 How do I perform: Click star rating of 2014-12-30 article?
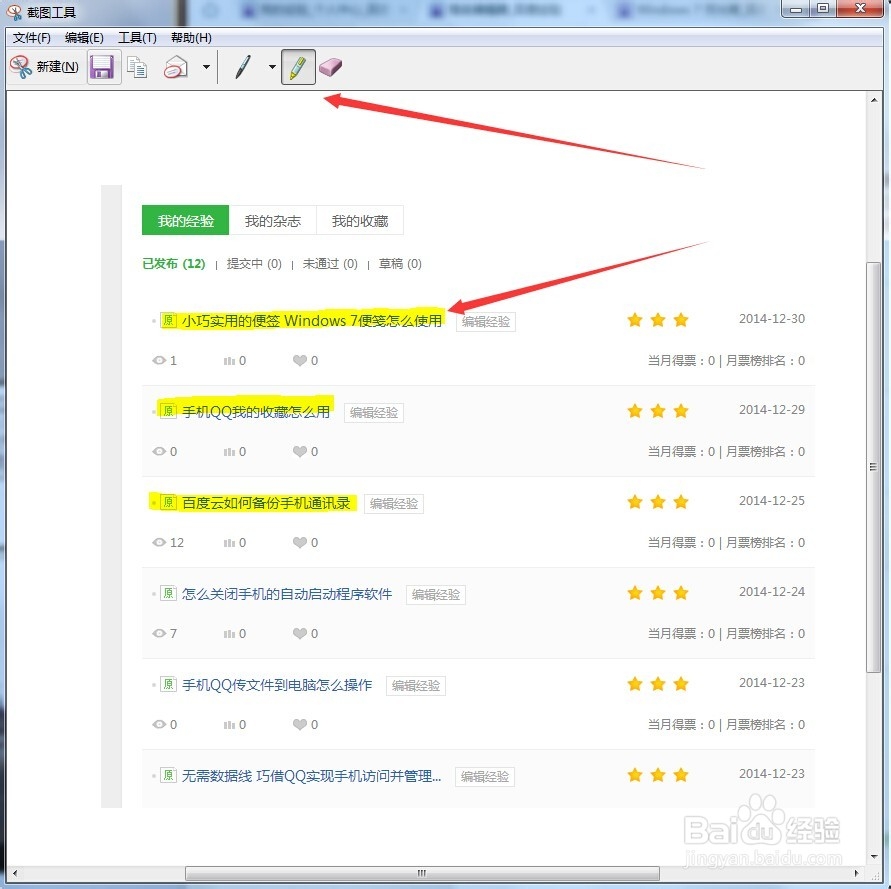tap(657, 320)
